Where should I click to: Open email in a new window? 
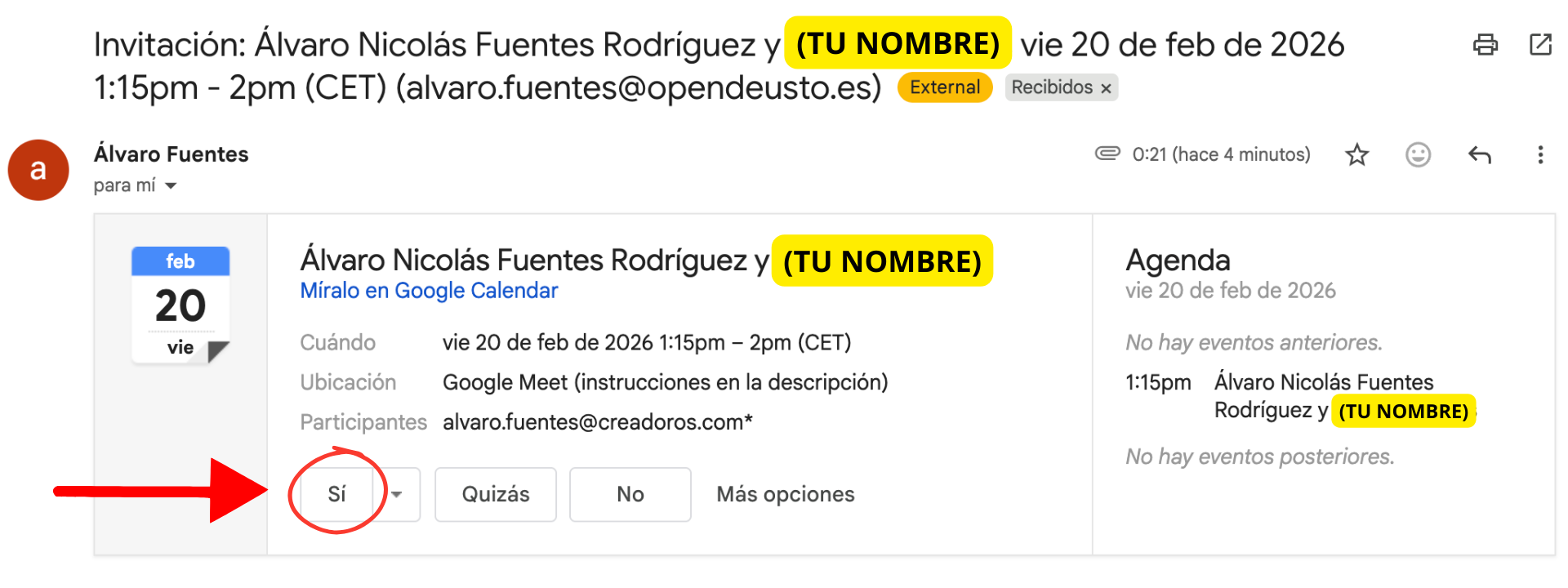1540,44
